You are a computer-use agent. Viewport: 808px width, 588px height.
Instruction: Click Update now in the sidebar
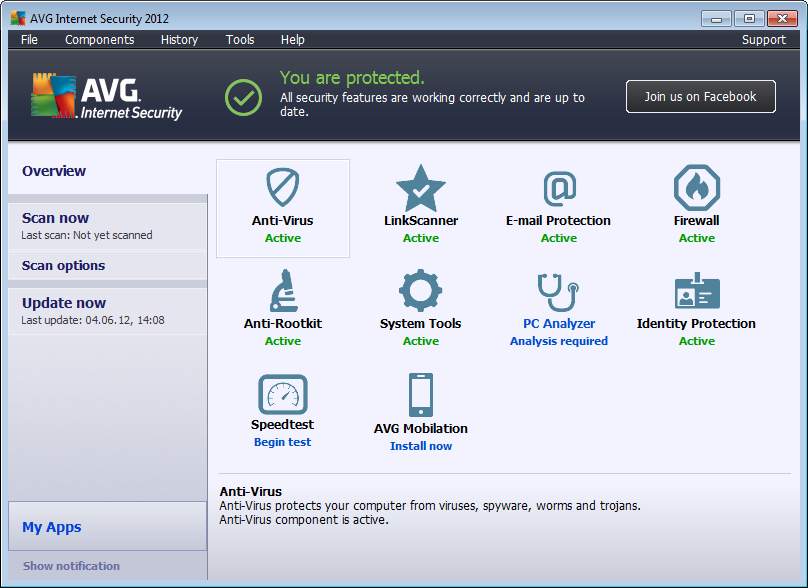click(64, 303)
